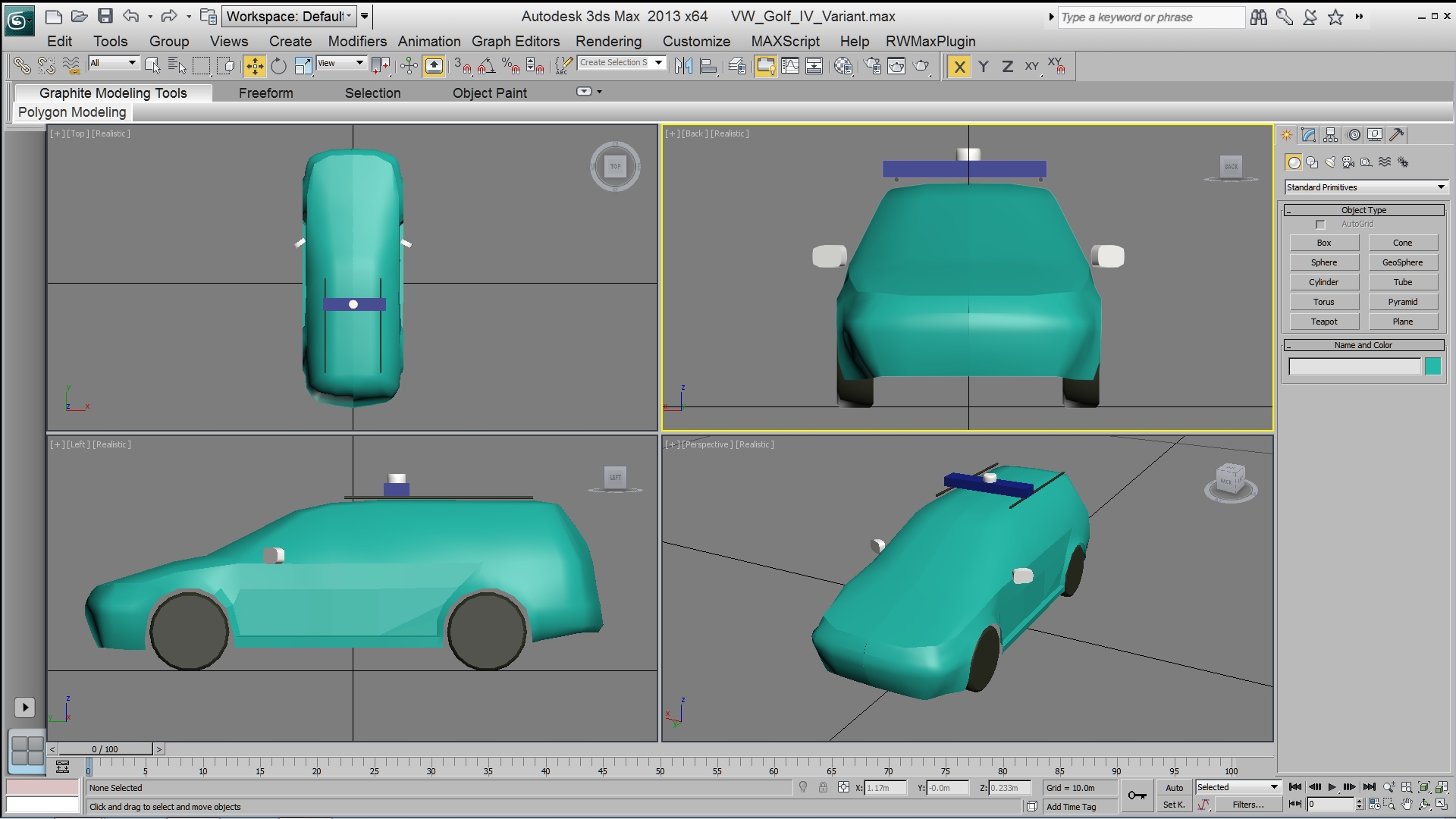The height and width of the screenshot is (819, 1456).
Task: Click the Select and Link tool
Action: [22, 67]
